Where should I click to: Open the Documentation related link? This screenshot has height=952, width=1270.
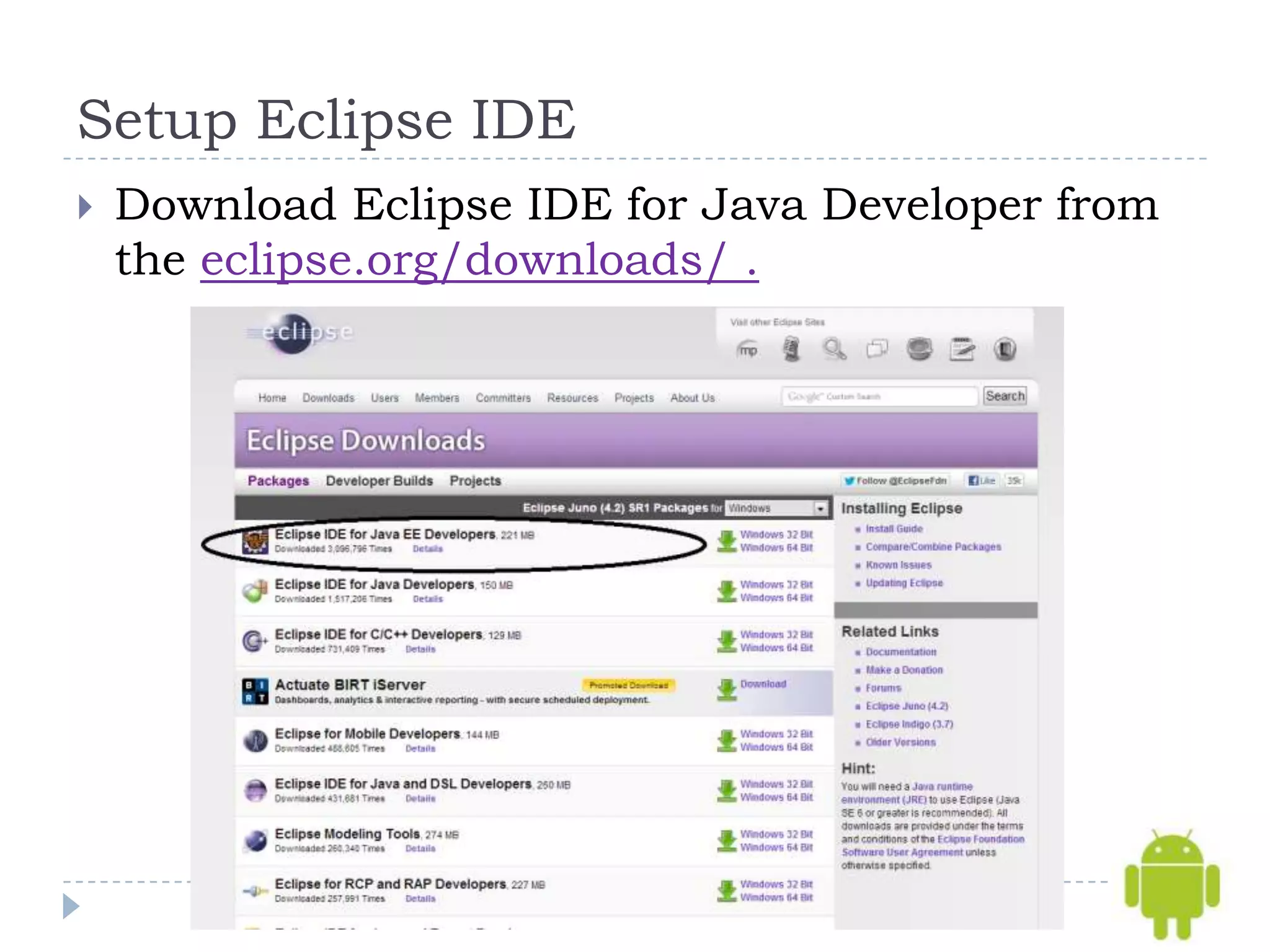pos(901,653)
